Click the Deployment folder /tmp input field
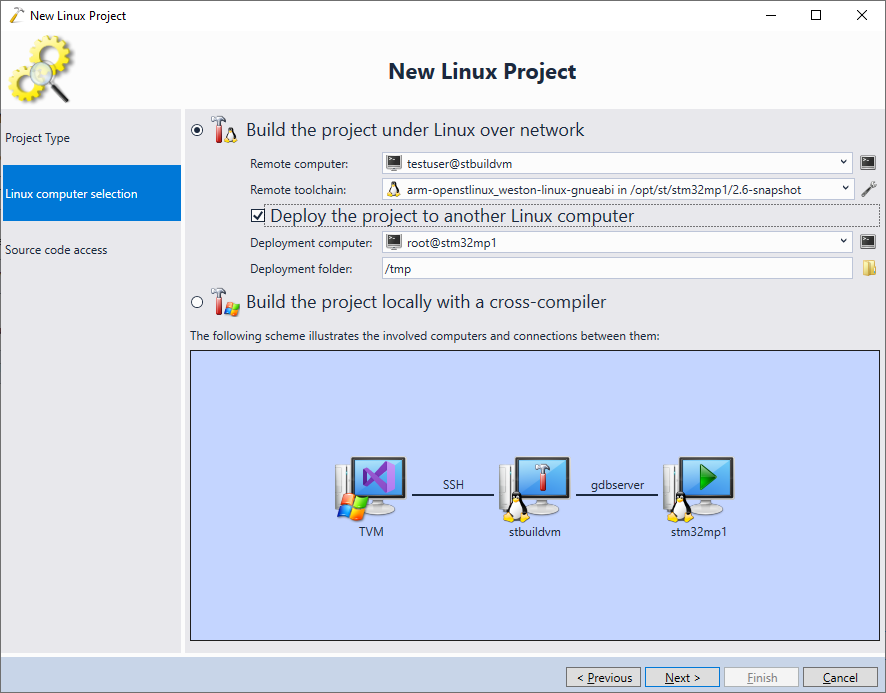The image size is (886, 693). pos(617,268)
